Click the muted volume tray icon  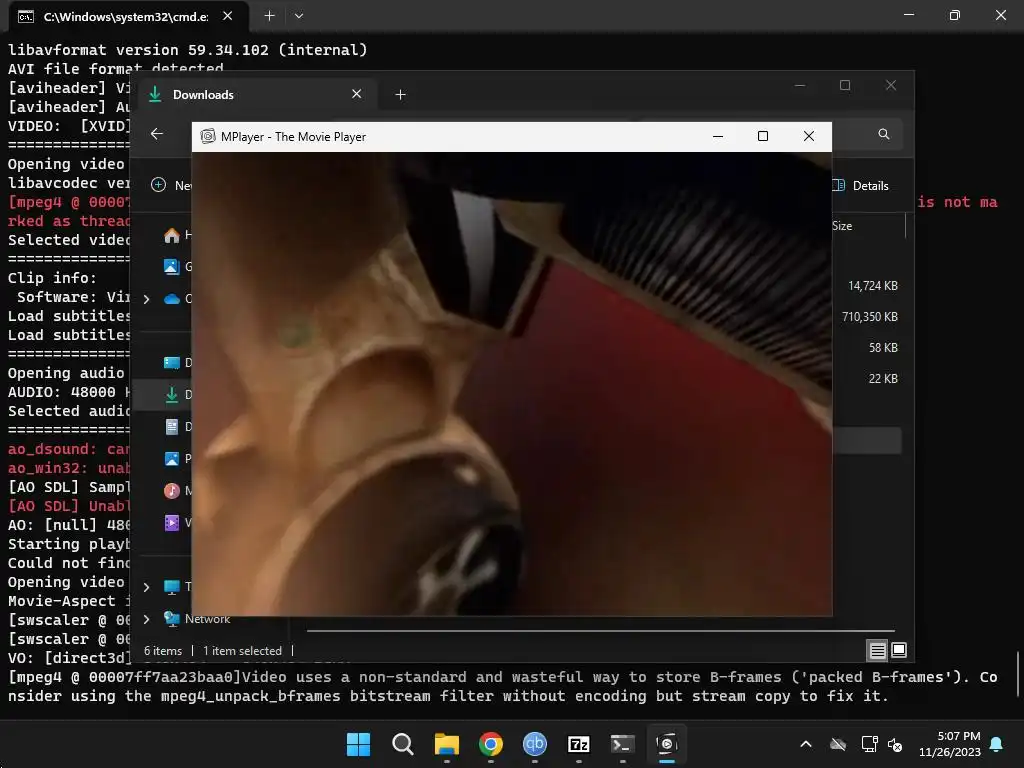[x=895, y=744]
